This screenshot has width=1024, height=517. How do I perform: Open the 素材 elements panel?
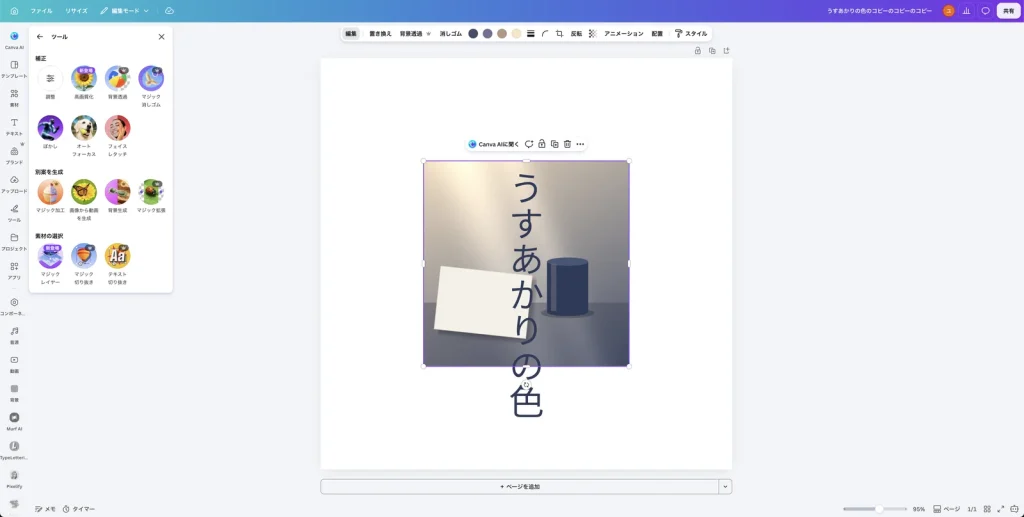14,97
